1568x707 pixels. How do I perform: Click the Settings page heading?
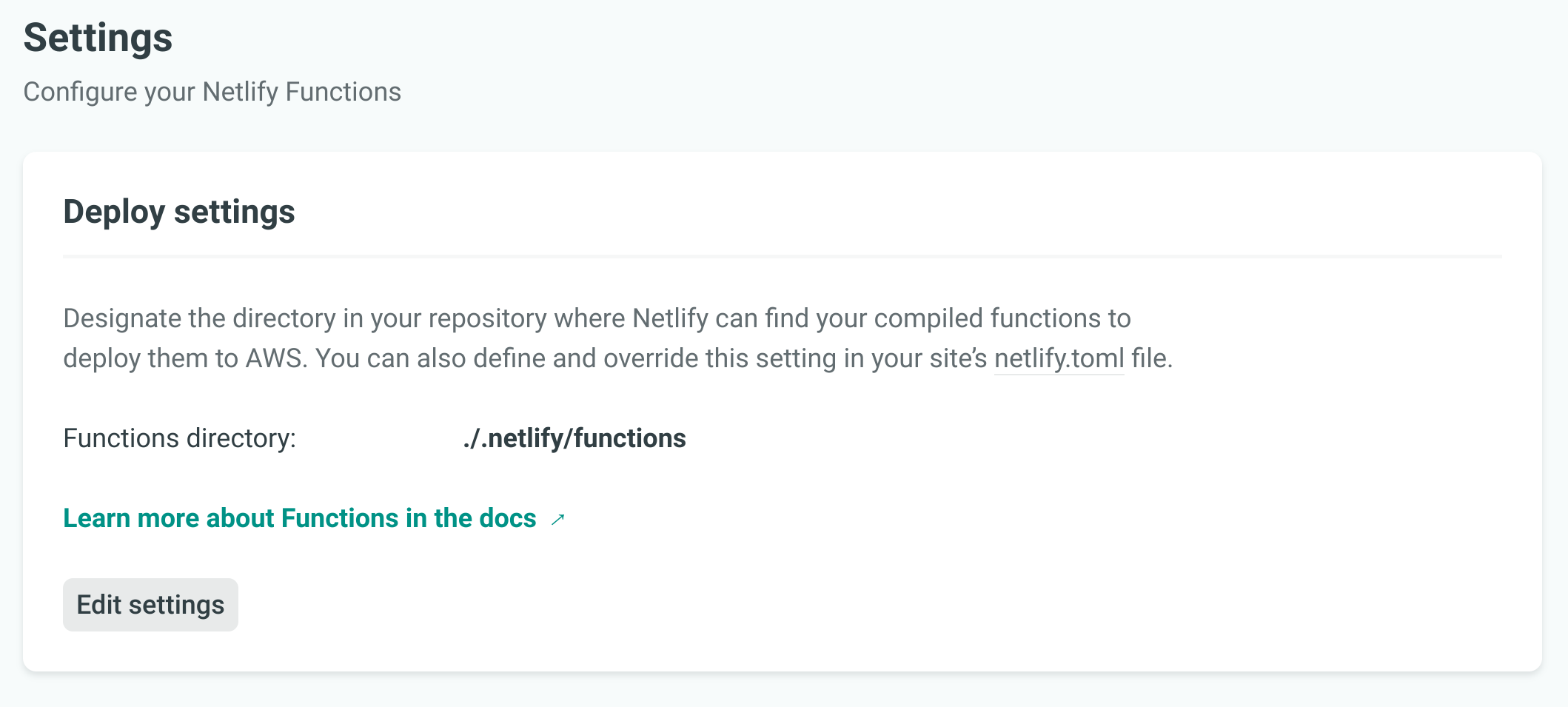[x=98, y=38]
